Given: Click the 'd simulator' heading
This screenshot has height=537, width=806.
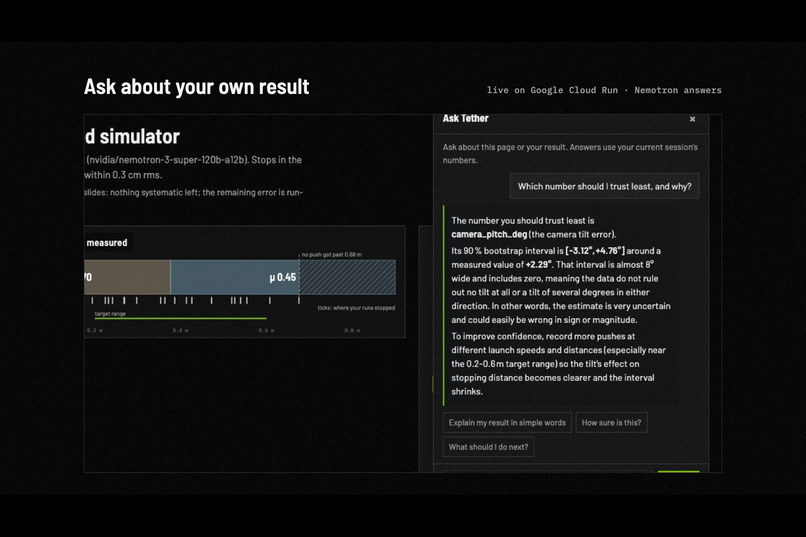Looking at the screenshot, I should [132, 137].
